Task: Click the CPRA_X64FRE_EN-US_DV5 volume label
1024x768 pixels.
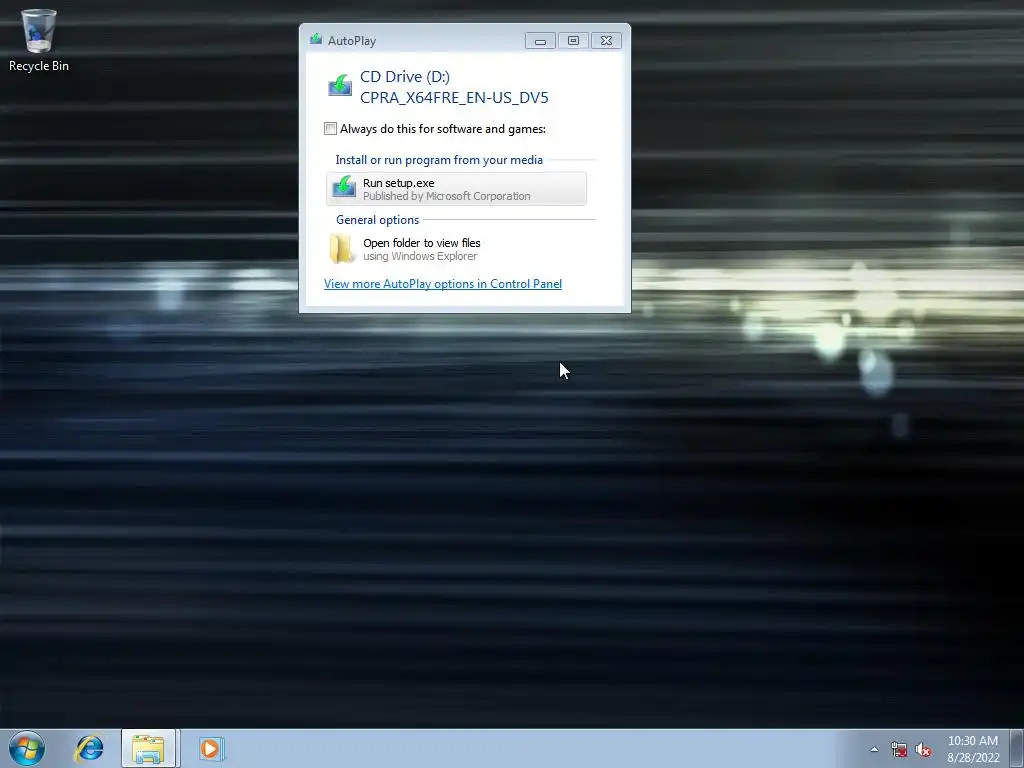Action: [x=454, y=98]
